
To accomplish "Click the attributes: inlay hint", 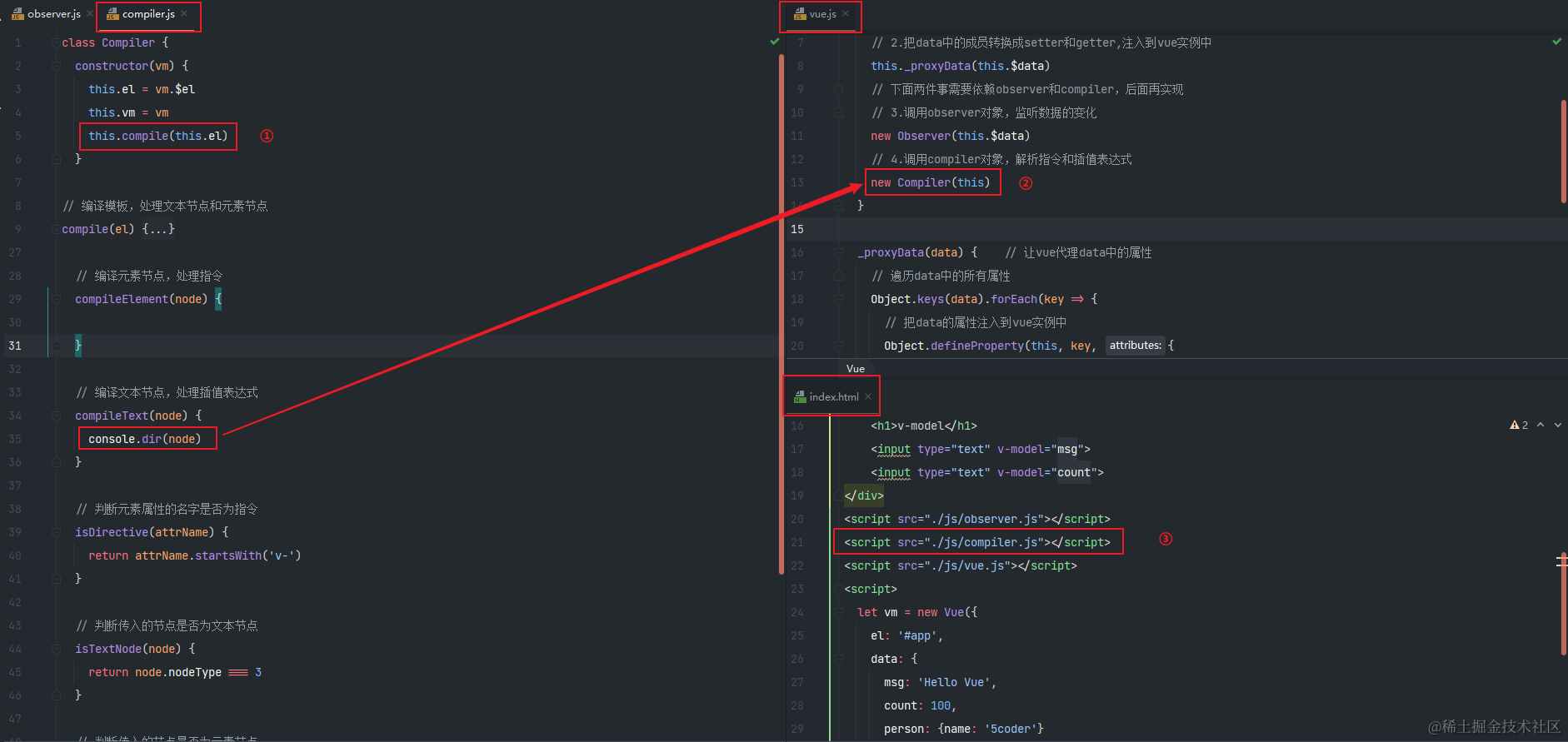I will tap(1135, 346).
